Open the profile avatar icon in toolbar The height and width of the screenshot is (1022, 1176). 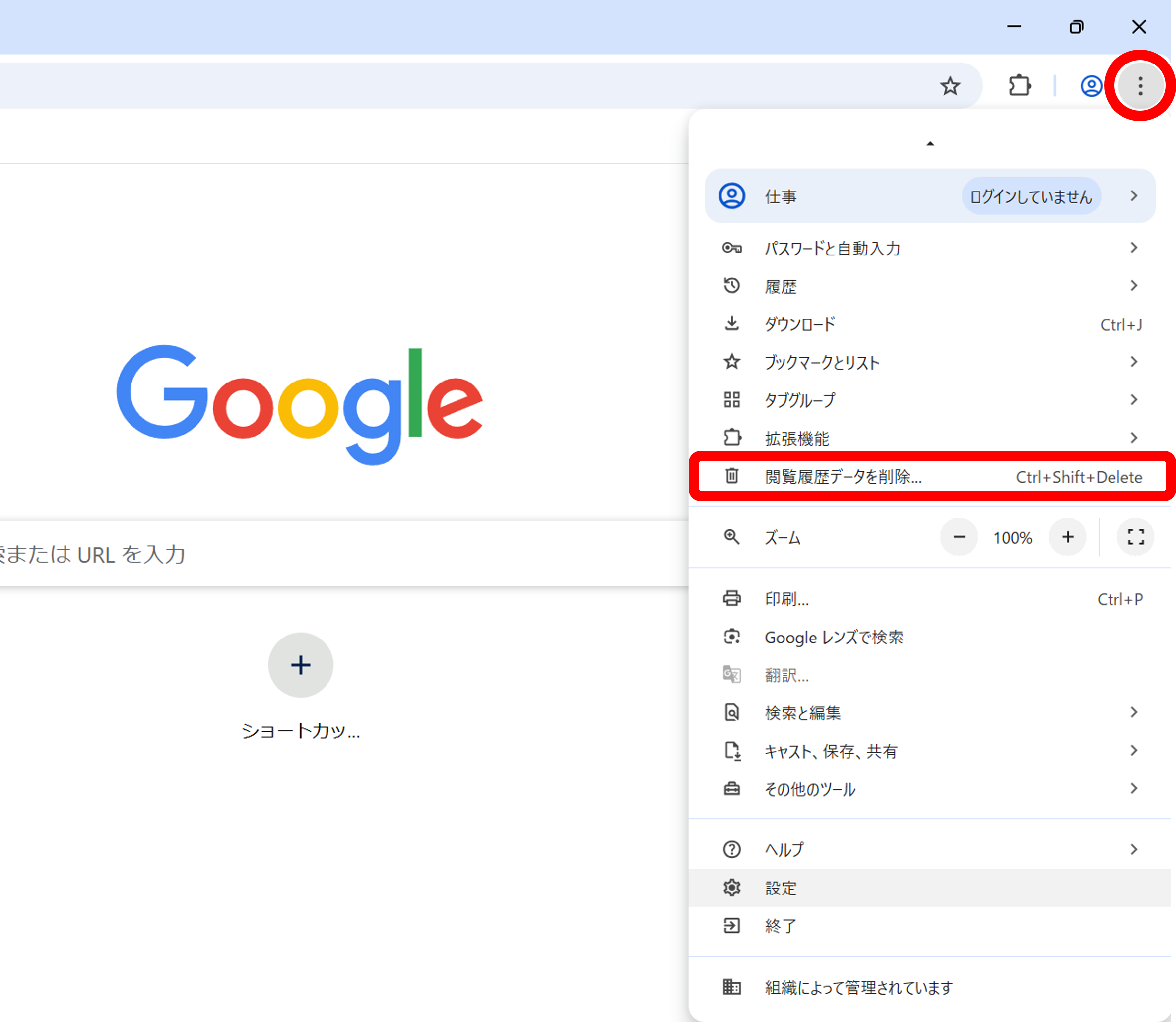click(1091, 86)
